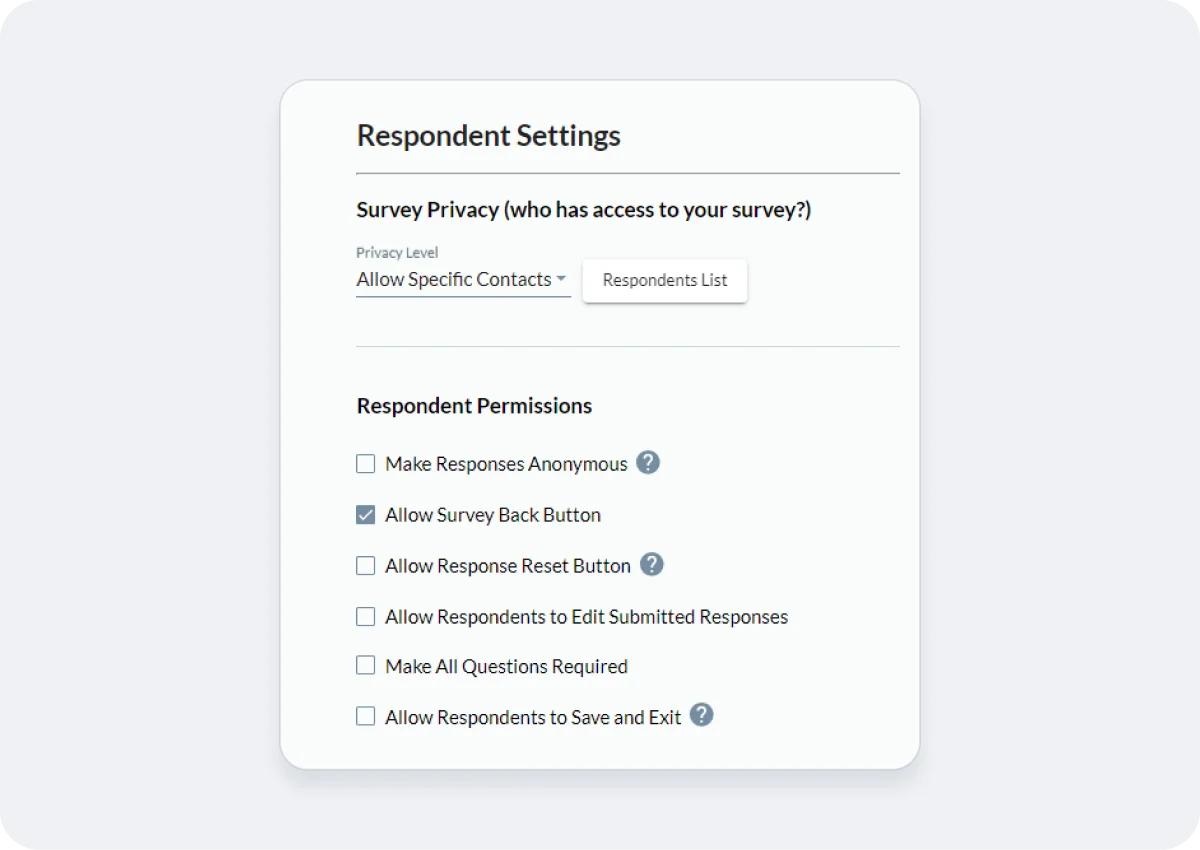This screenshot has width=1200, height=850.
Task: Select the Survey Privacy section heading
Action: coord(584,210)
